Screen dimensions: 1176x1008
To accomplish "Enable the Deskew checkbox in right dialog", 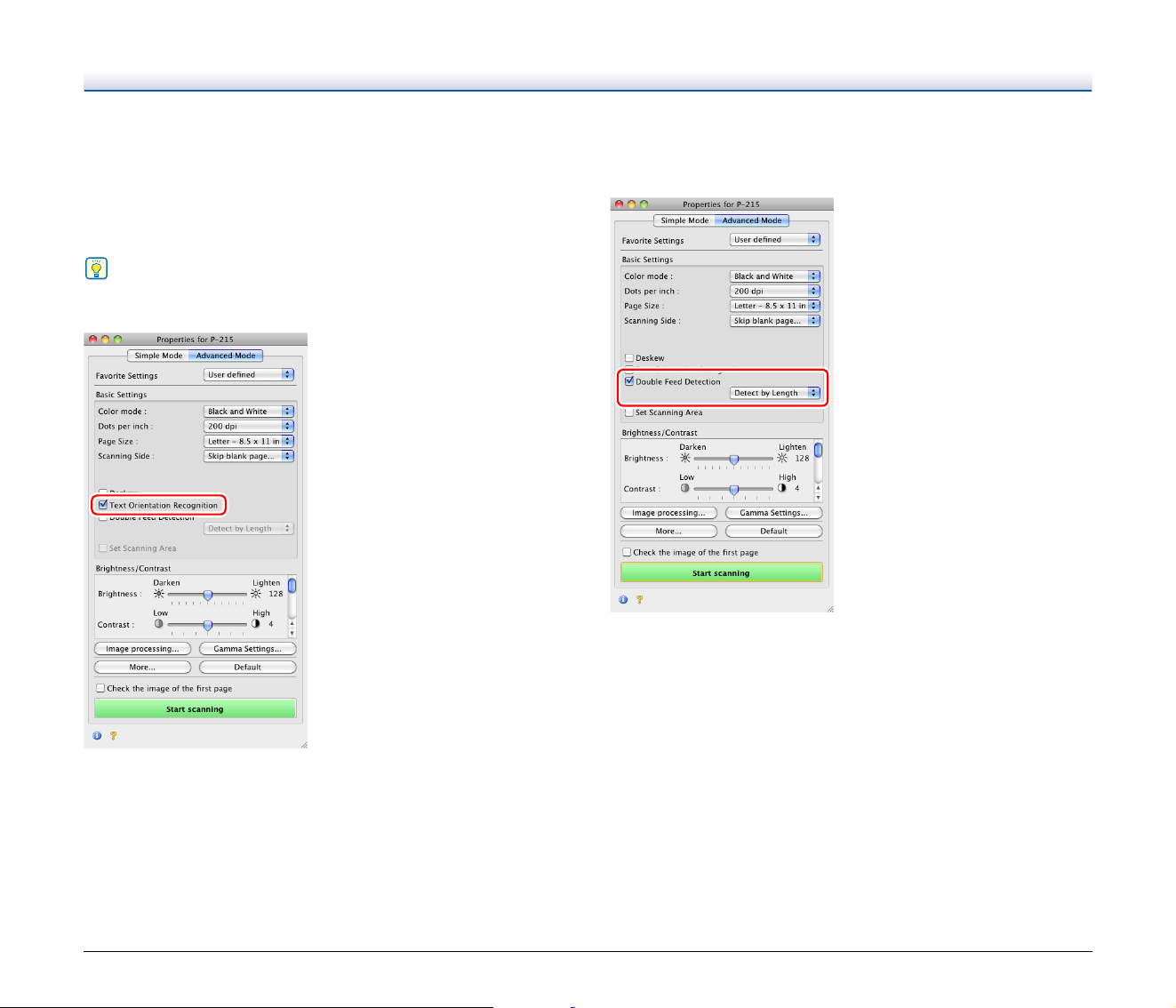I will click(629, 358).
